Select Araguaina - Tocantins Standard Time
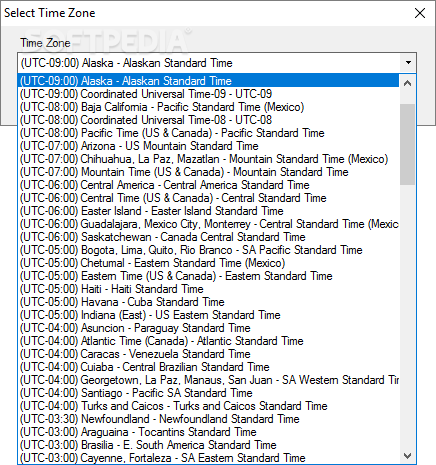Viewport: 436px width, 465px height. pos(209,432)
